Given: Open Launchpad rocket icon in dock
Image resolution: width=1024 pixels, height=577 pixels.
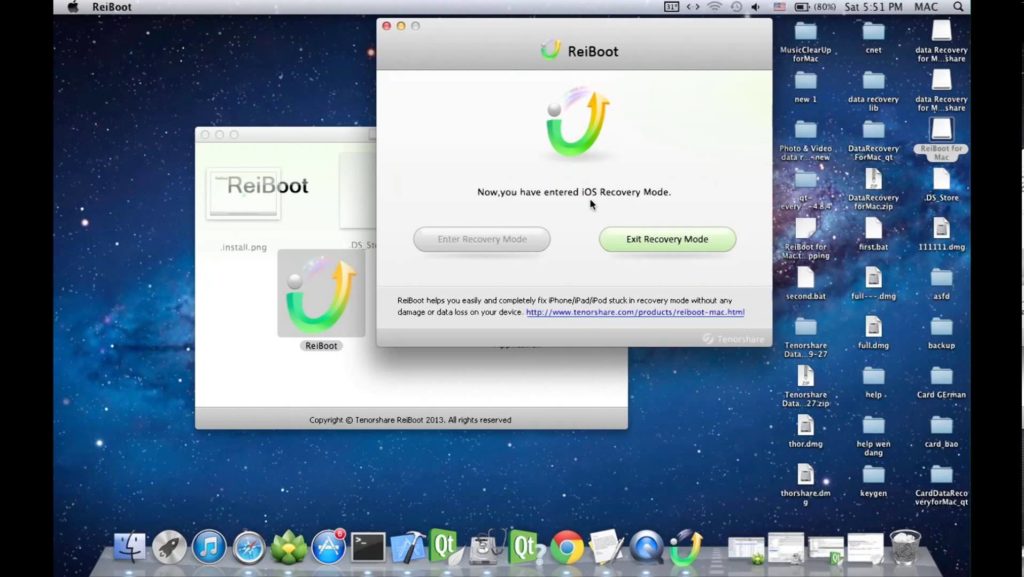Looking at the screenshot, I should (x=169, y=547).
